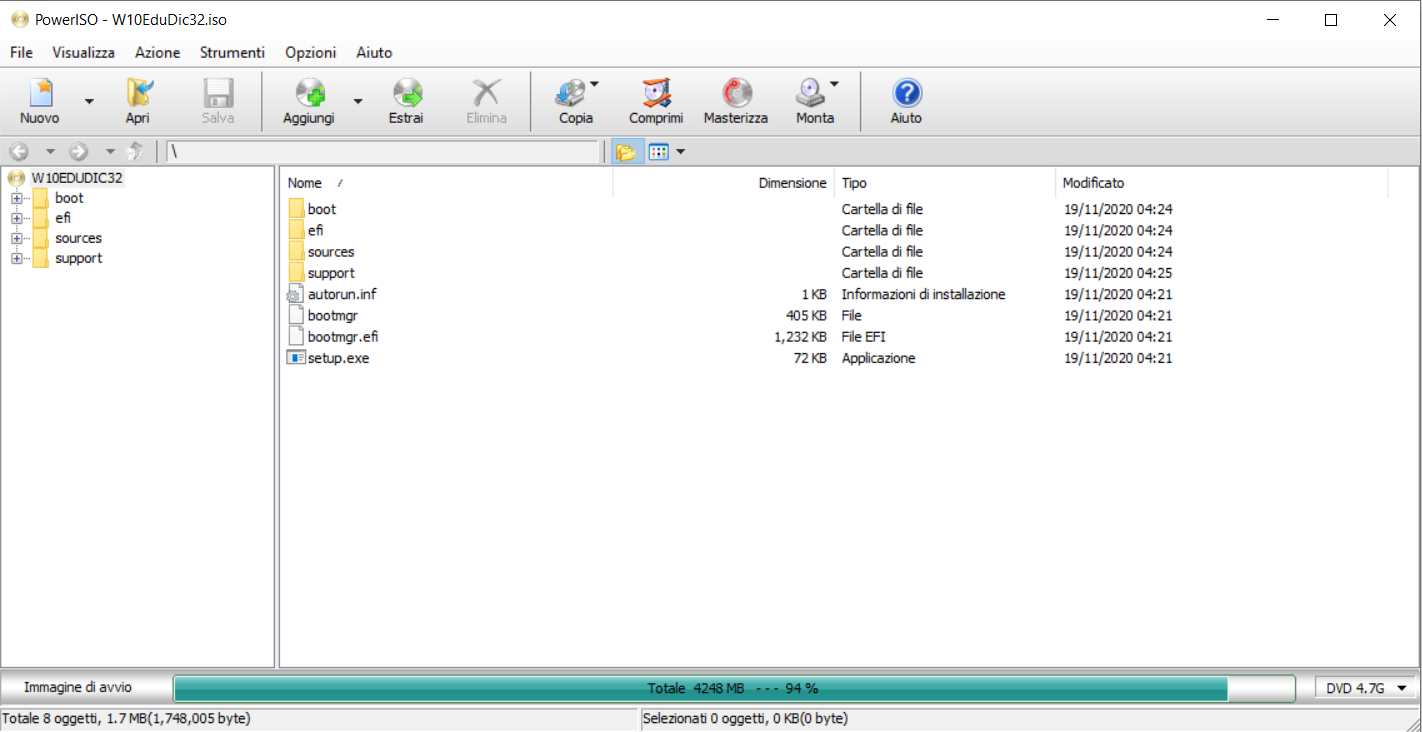Screen dimensions: 1422x732
Task: Select efi folder icon in file list
Action: 296,230
